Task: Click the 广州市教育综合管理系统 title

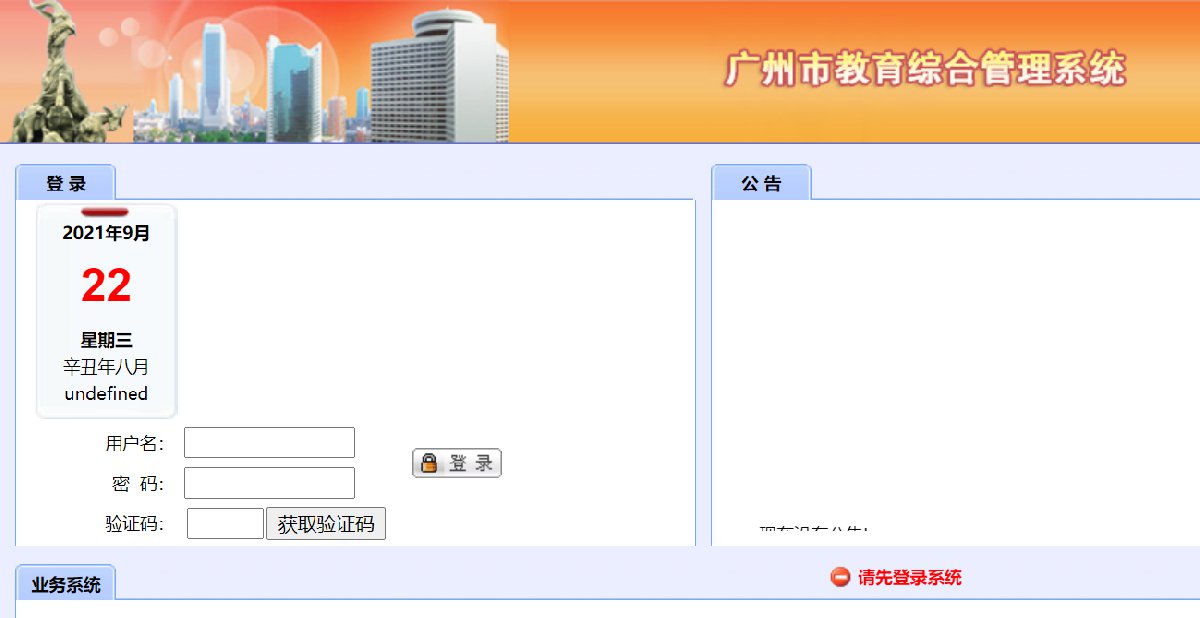Action: [925, 69]
